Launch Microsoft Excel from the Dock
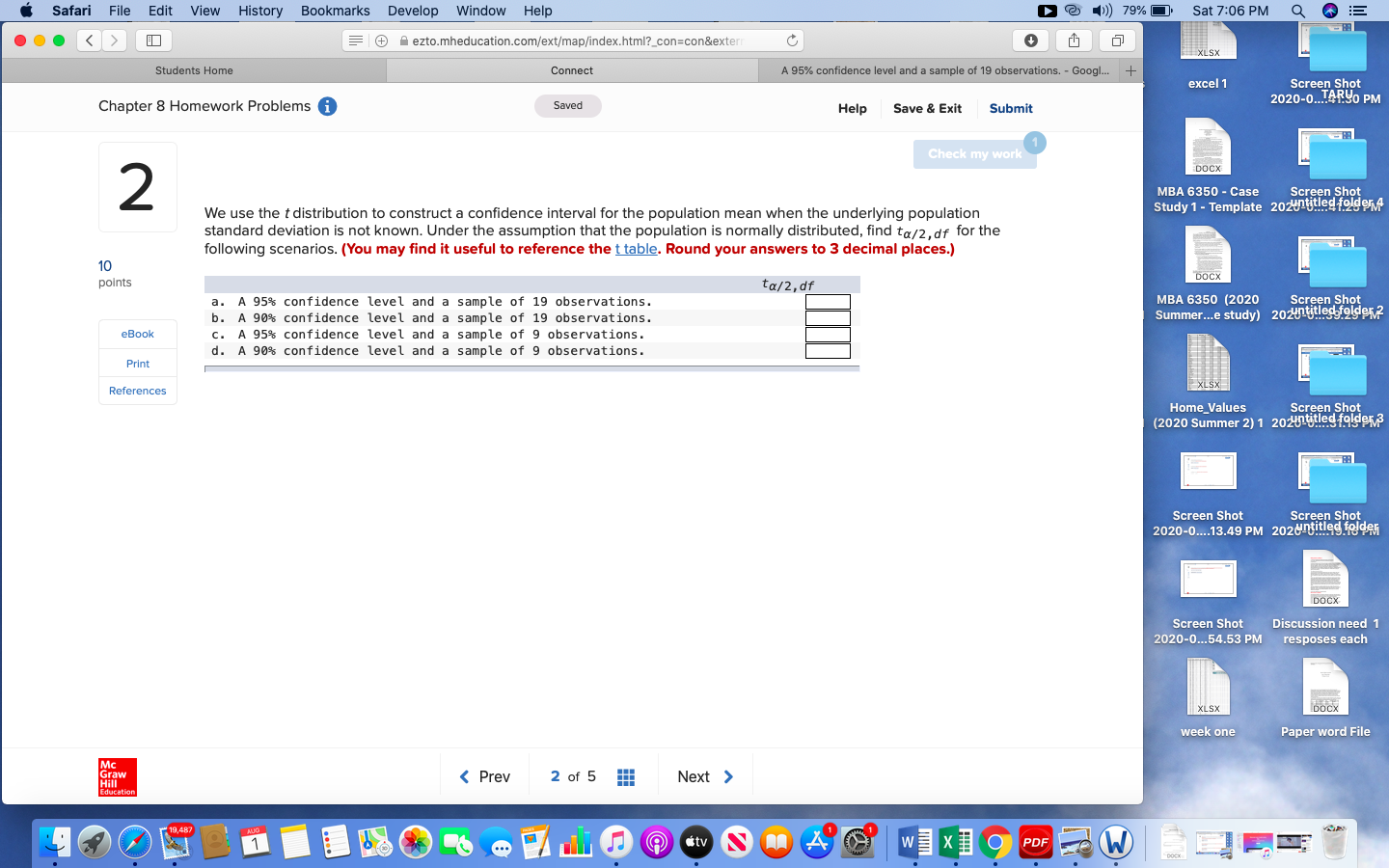The image size is (1389, 868). (955, 842)
